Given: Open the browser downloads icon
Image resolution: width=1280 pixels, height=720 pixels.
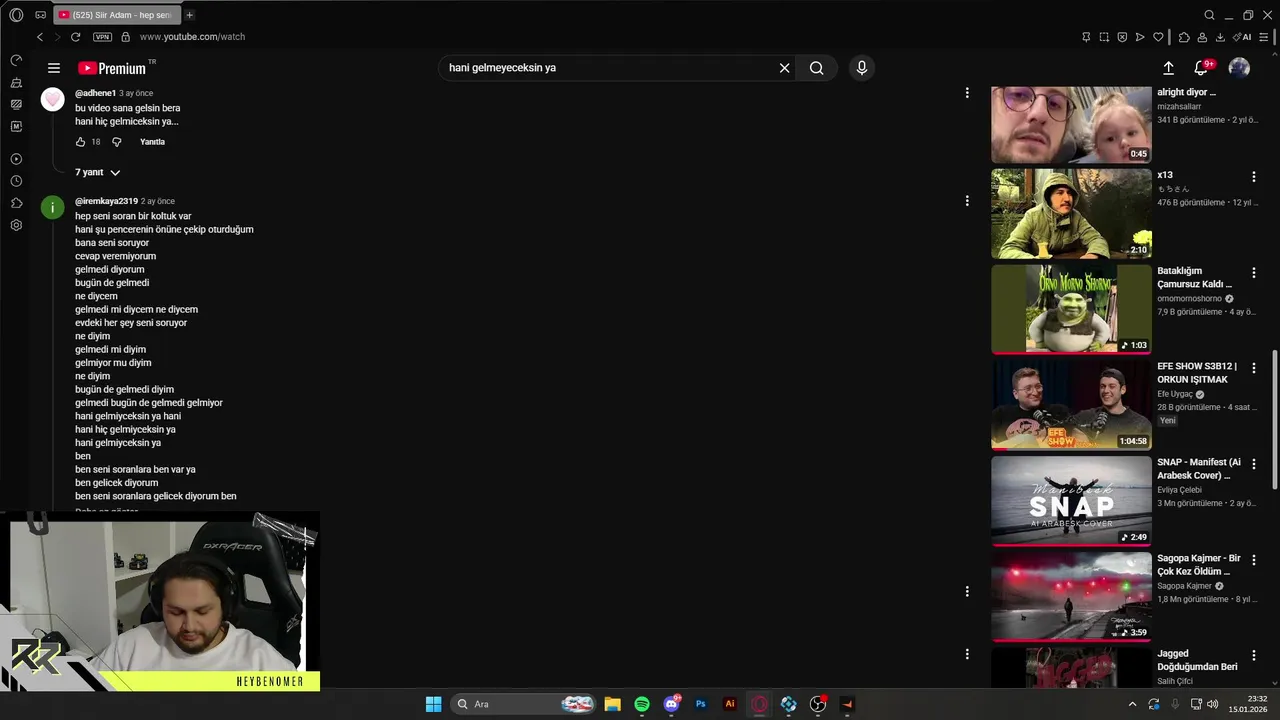Looking at the screenshot, I should pyautogui.click(x=1220, y=37).
